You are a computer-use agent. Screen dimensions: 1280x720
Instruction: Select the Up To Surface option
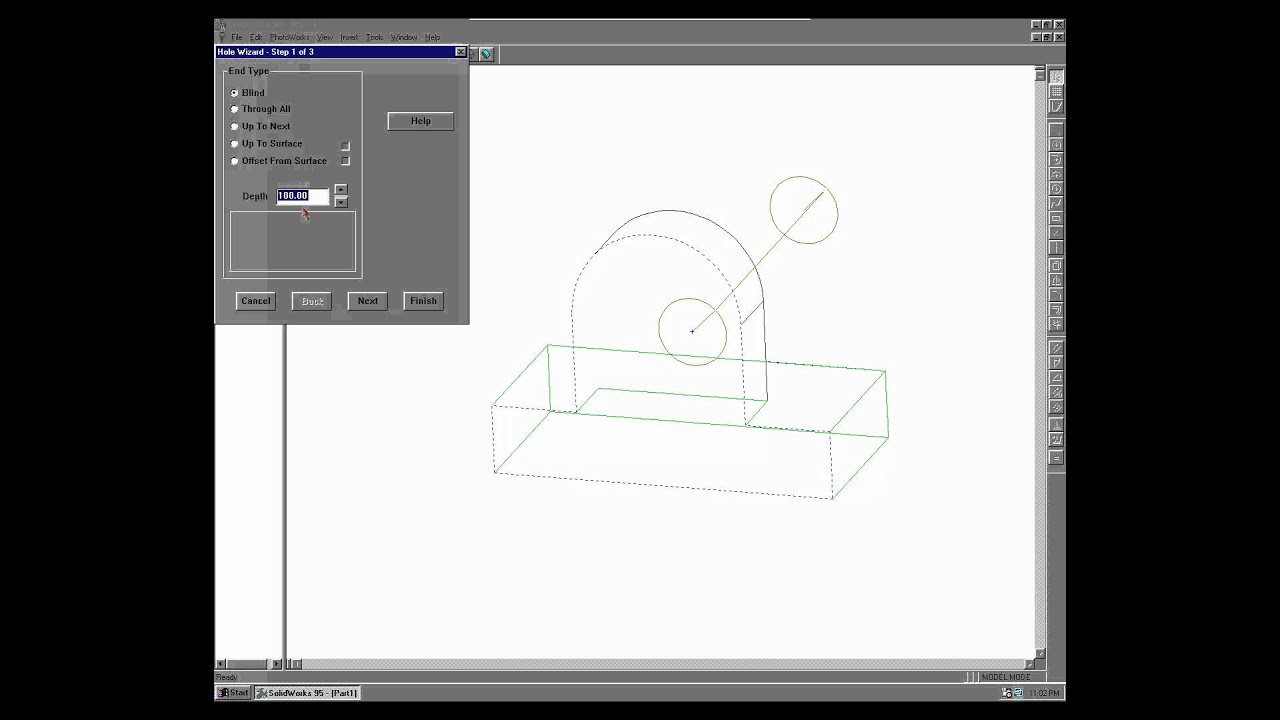point(266,143)
